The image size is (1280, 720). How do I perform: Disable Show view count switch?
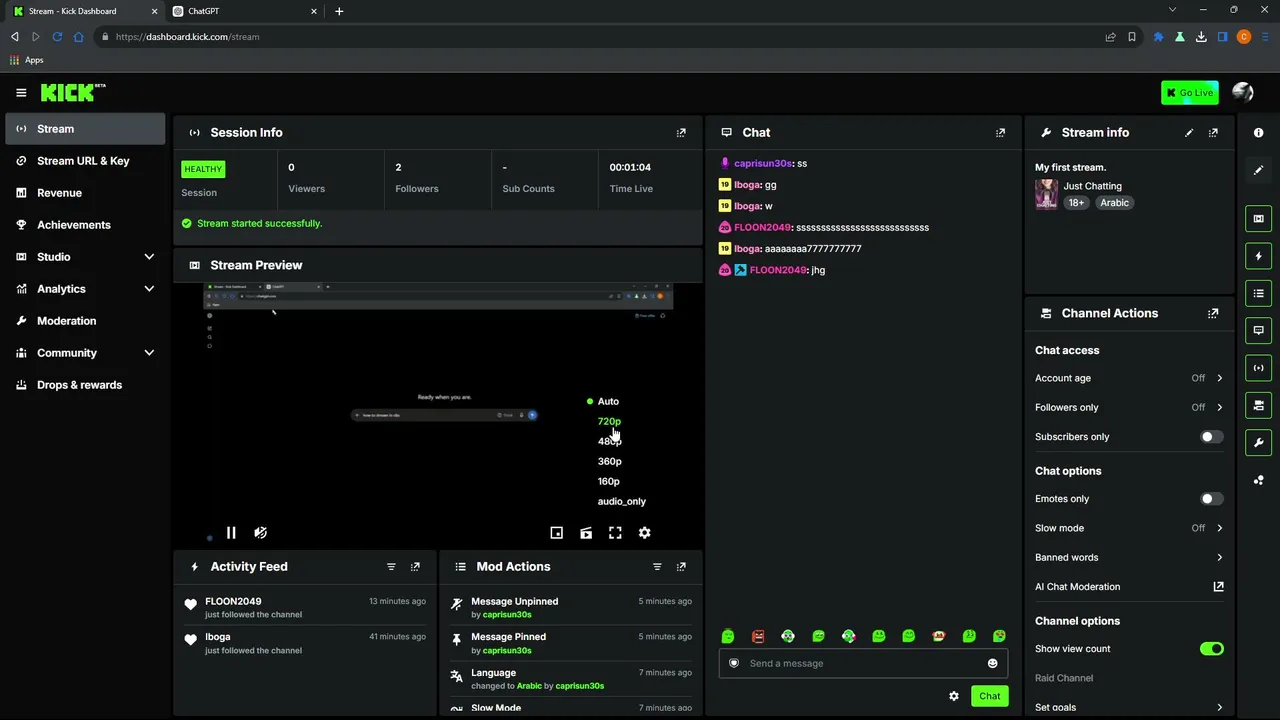[x=1212, y=649]
